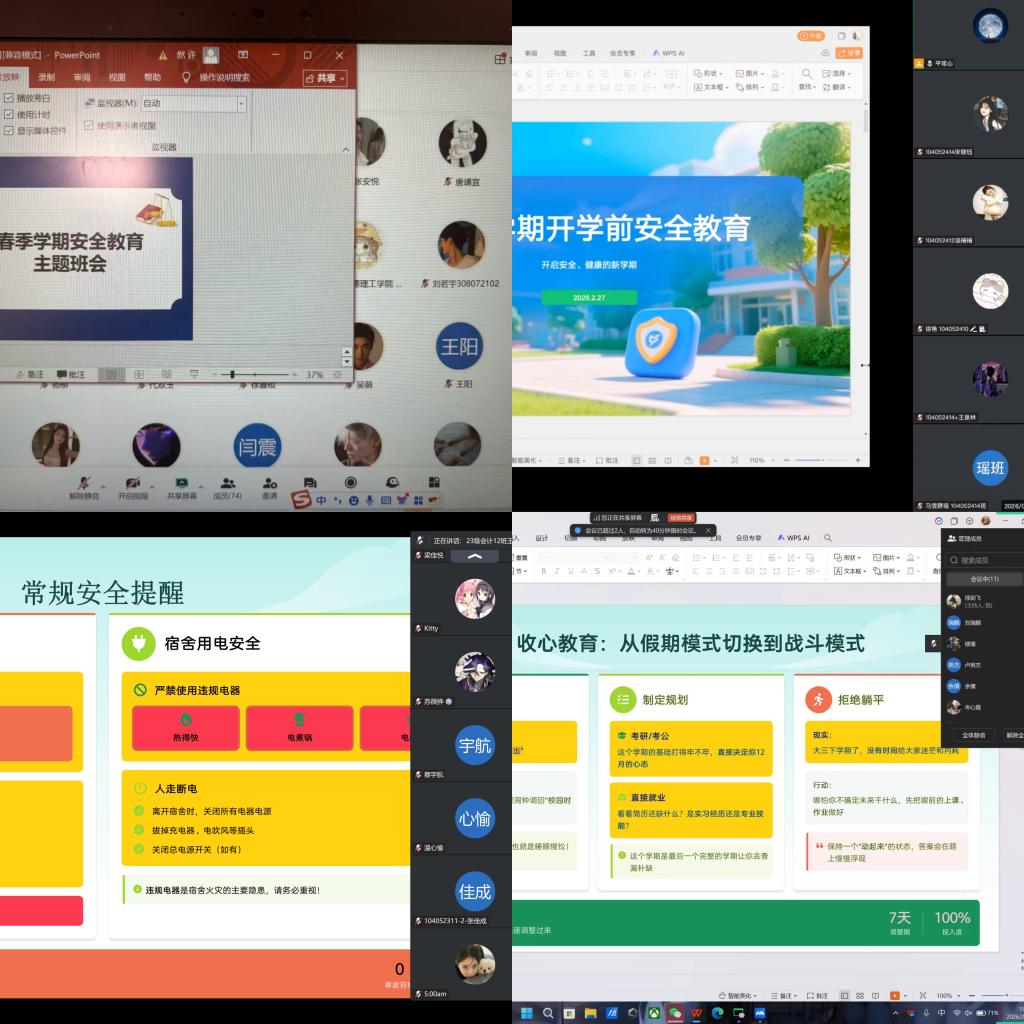Open the 帮助 tab in PowerPoint ribbon
This screenshot has width=1024, height=1024.
pos(152,77)
